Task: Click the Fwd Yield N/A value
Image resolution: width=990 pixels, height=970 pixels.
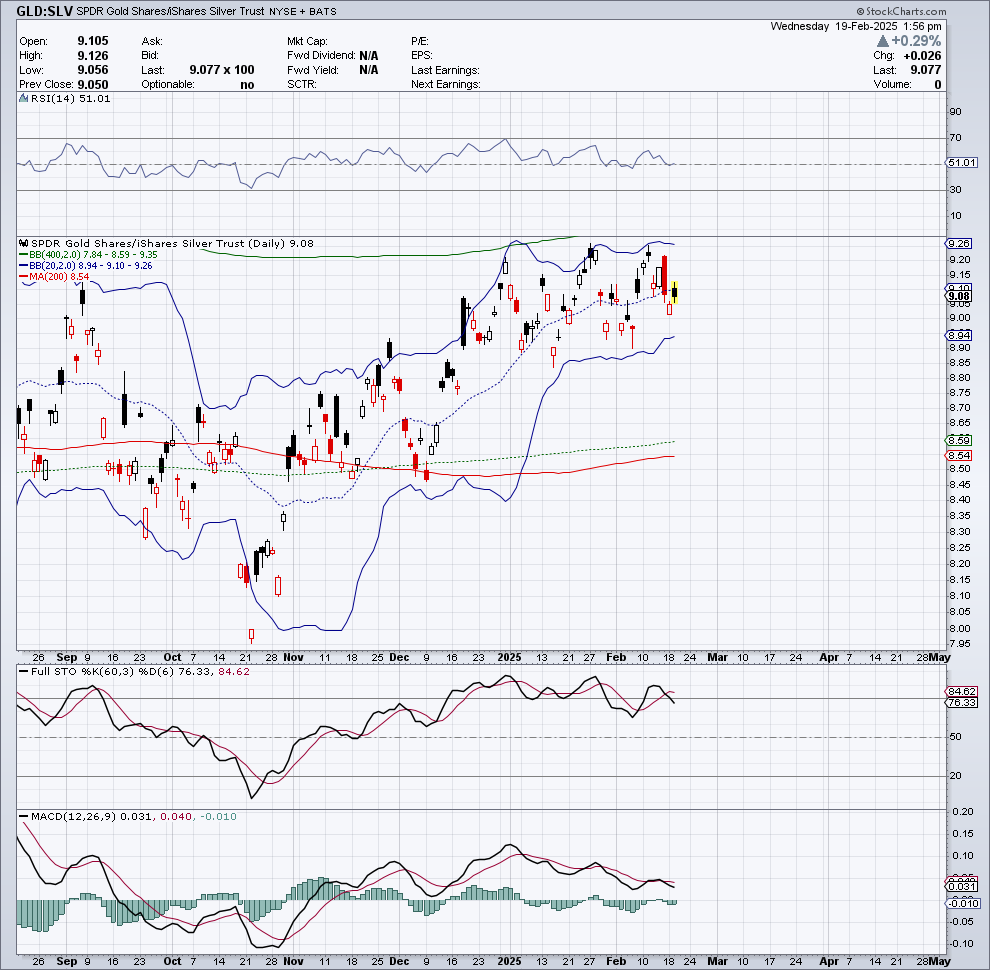Action: 369,70
